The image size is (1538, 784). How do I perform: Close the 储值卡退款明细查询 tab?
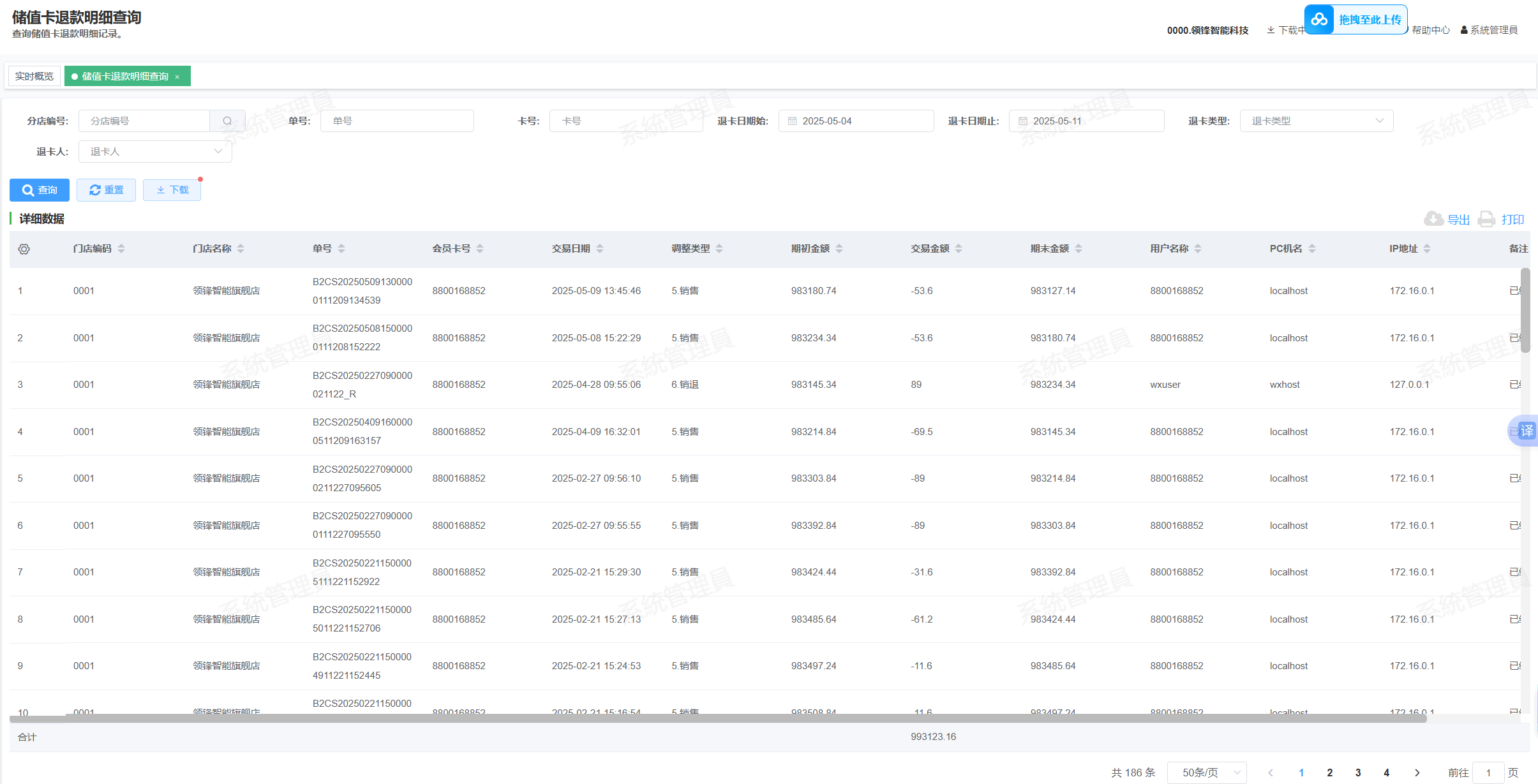pos(177,77)
